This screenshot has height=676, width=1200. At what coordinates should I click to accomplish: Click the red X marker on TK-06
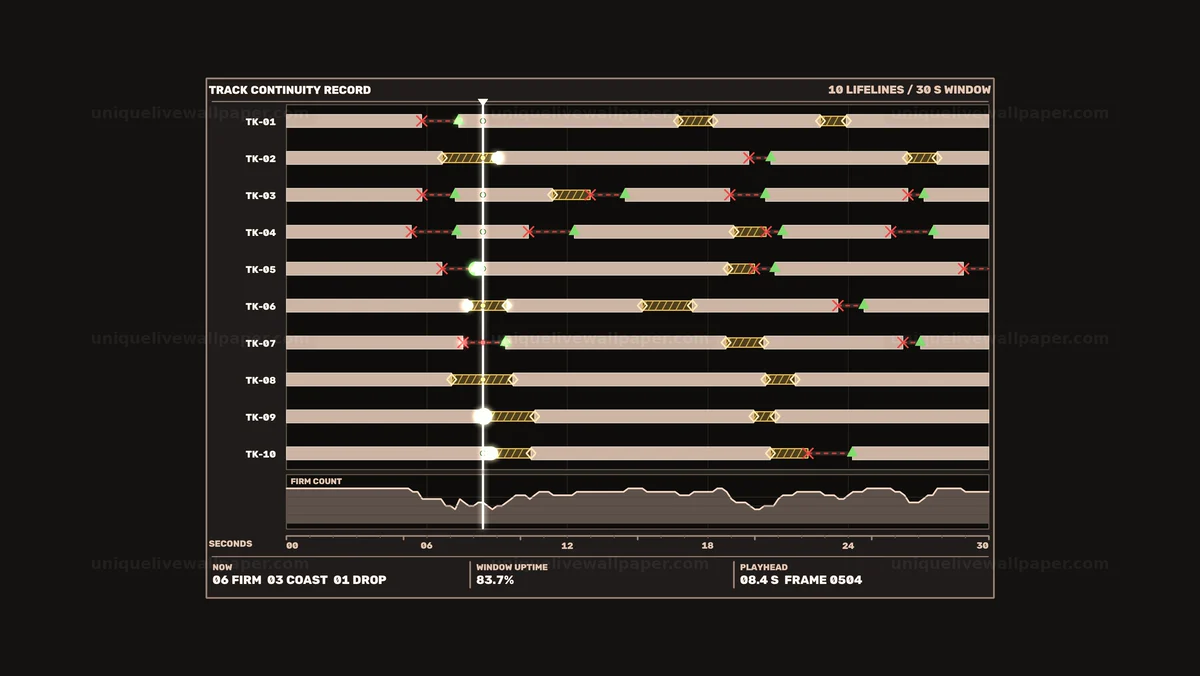(838, 306)
